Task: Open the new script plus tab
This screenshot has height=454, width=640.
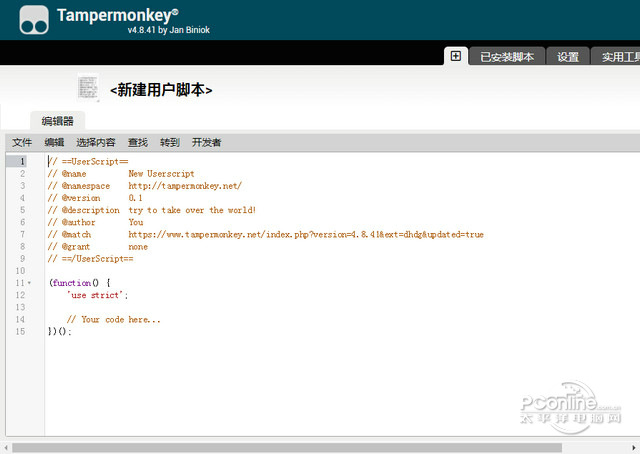Action: point(456,56)
